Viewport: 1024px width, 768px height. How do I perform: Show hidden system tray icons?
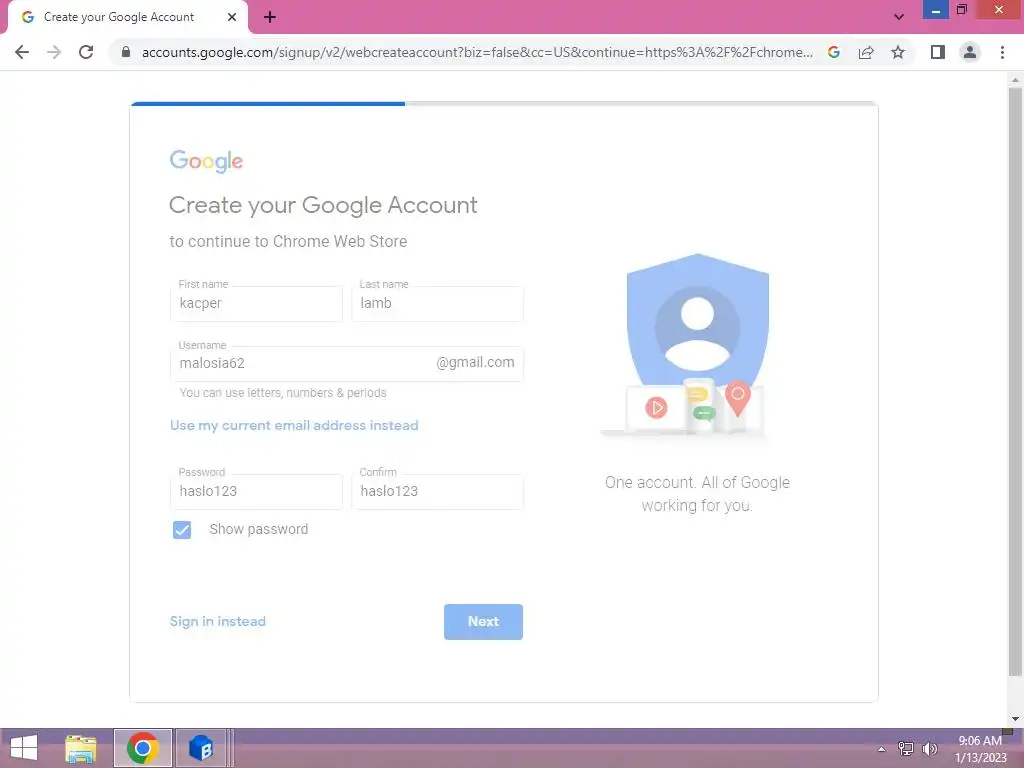[882, 748]
